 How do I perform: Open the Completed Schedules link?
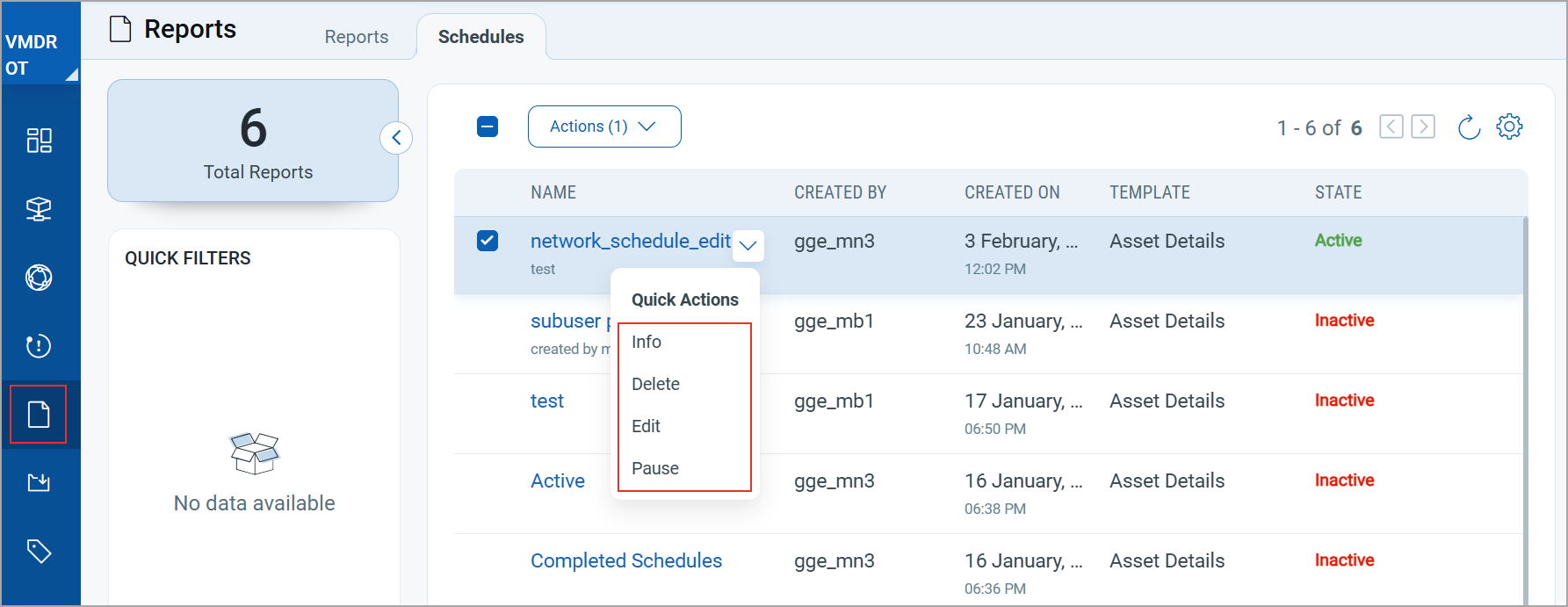point(626,560)
